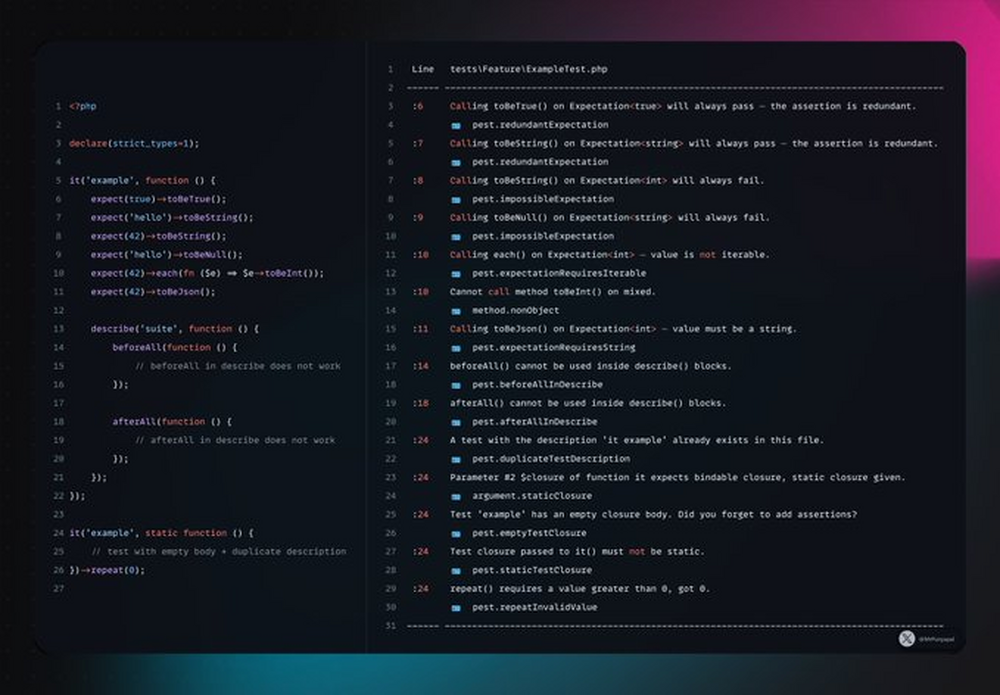Click the blue icon next to pest.duplicateTestDescription
The image size is (1000, 695).
click(x=456, y=459)
